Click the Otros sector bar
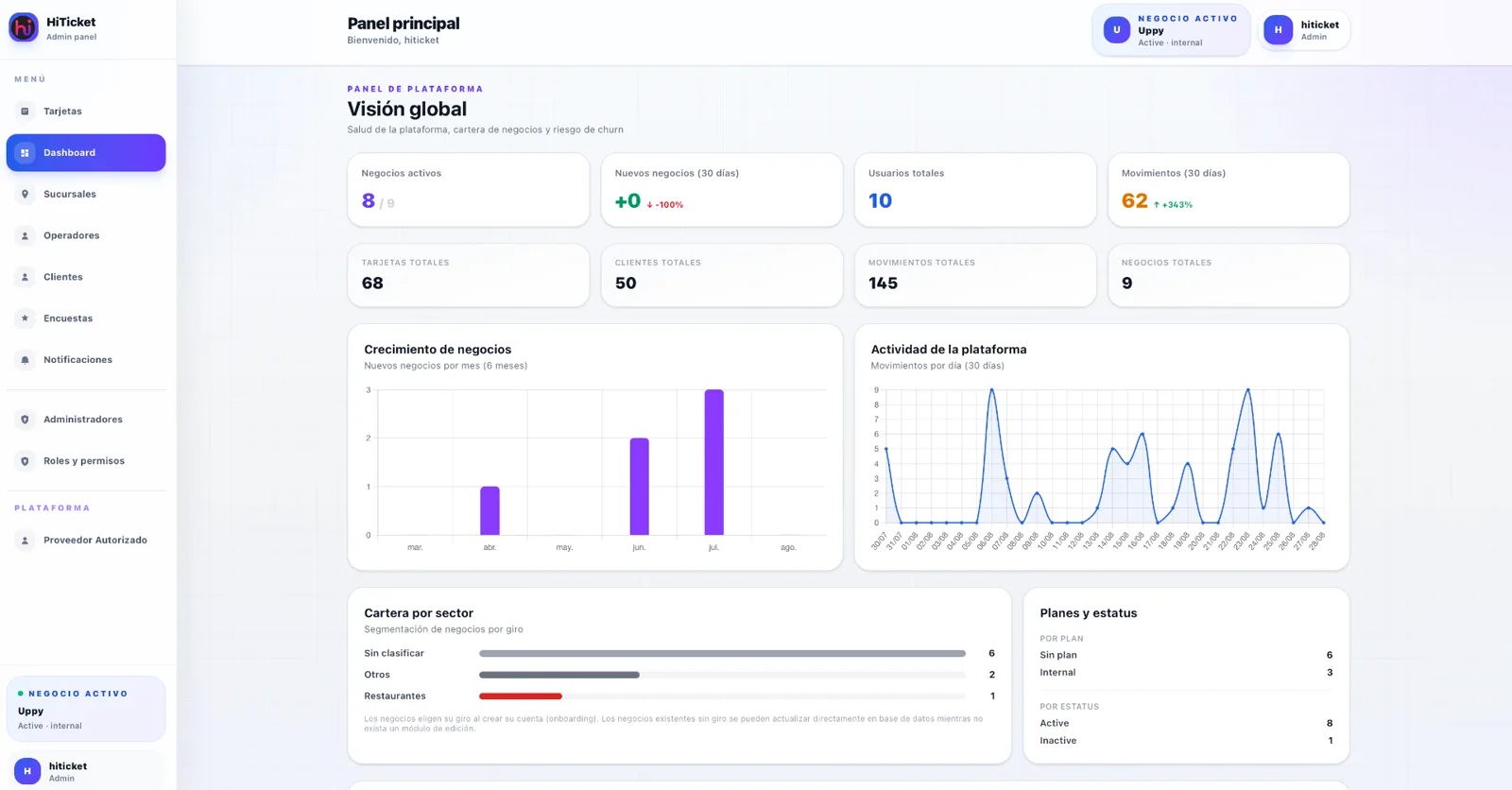 coord(559,675)
